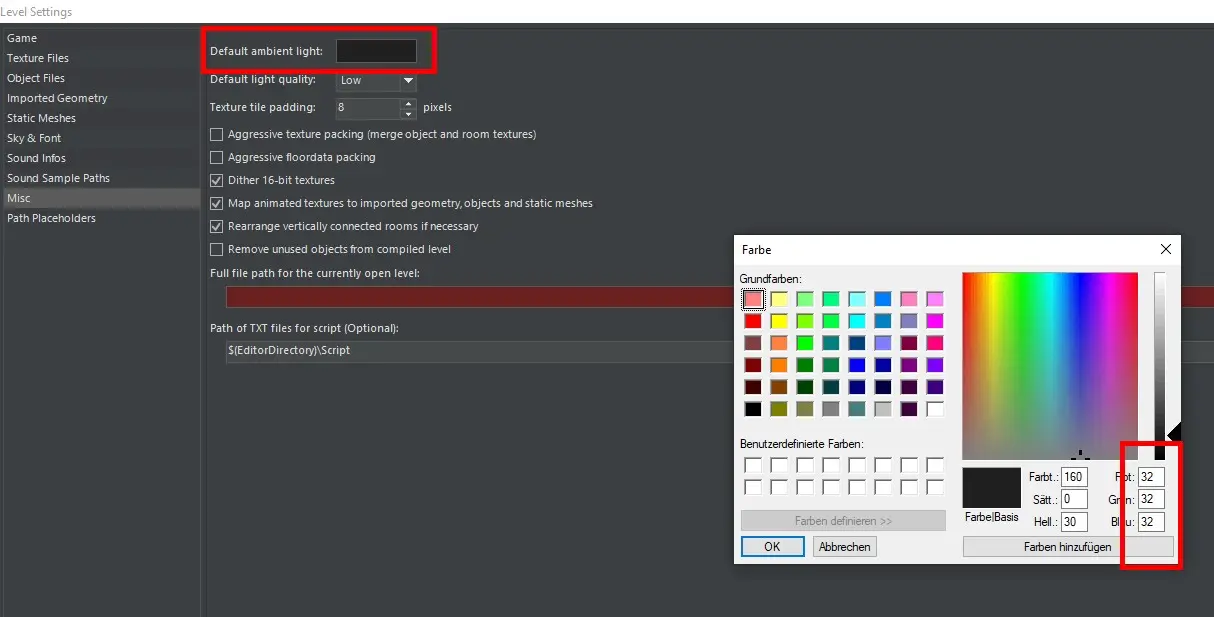This screenshot has height=617, width=1214.
Task: Open the Texture Files settings section
Action: 38,58
